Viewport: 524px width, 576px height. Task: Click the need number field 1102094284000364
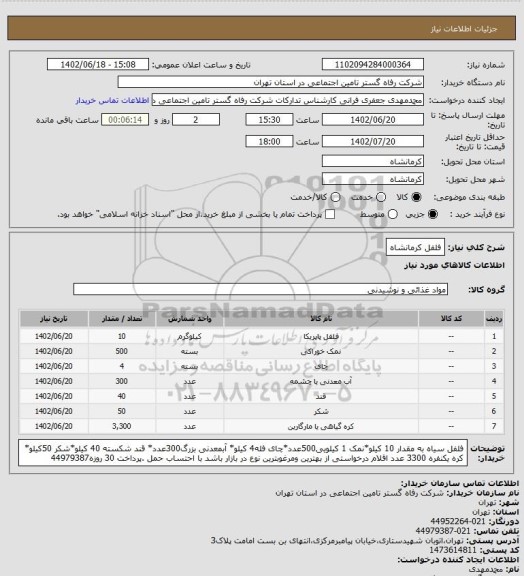click(x=373, y=65)
